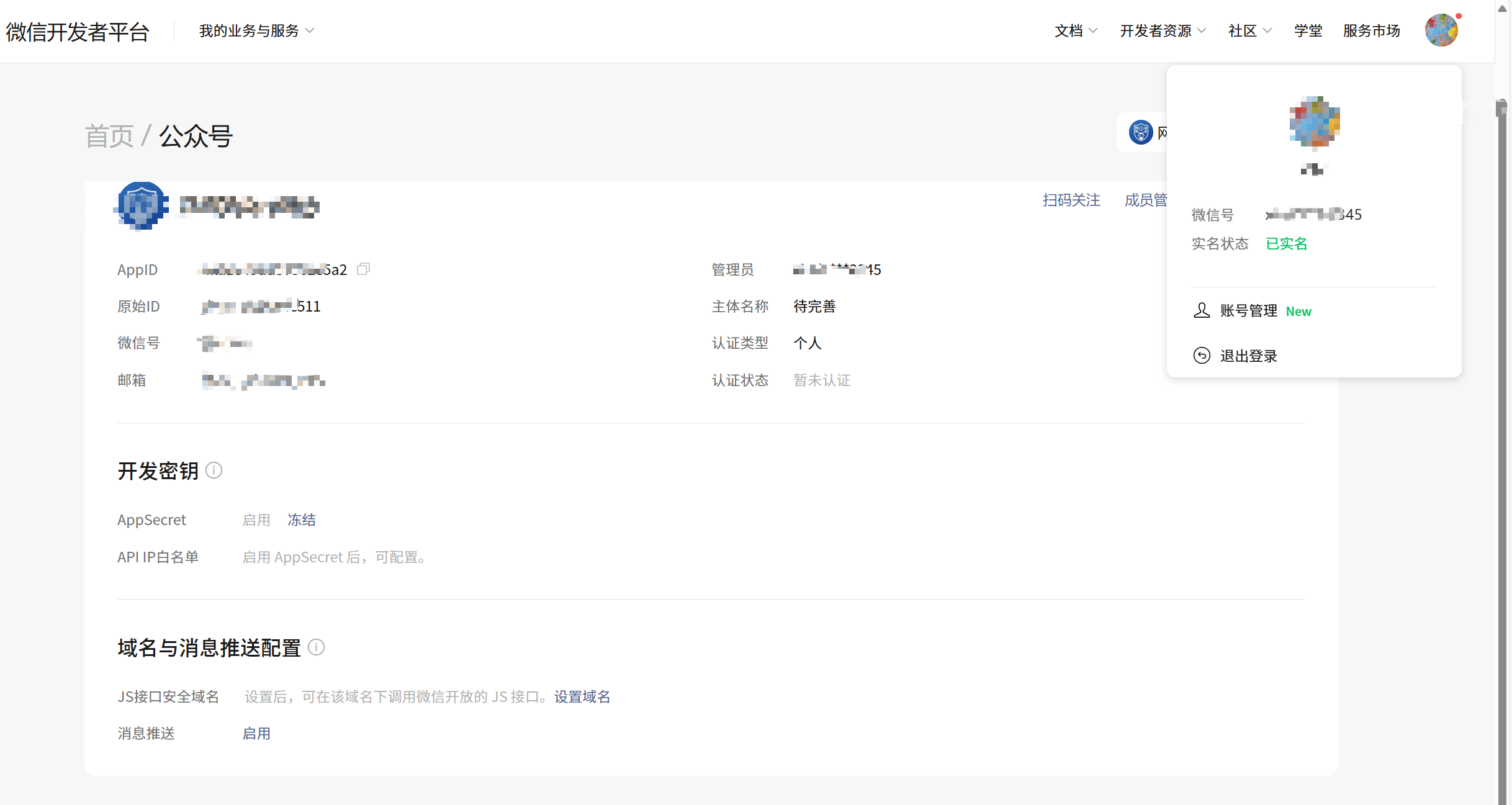Click the 退出登录 logout icon
The height and width of the screenshot is (805, 1512).
1202,355
